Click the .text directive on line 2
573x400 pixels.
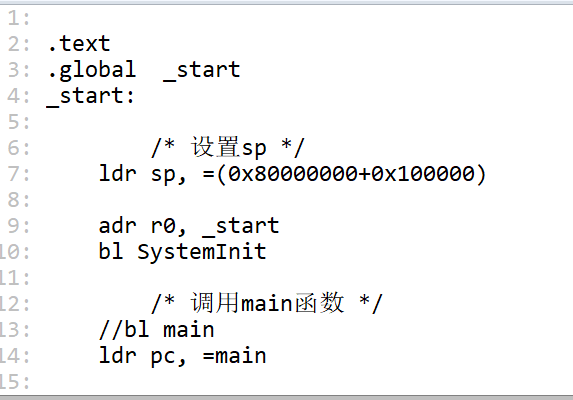point(79,44)
